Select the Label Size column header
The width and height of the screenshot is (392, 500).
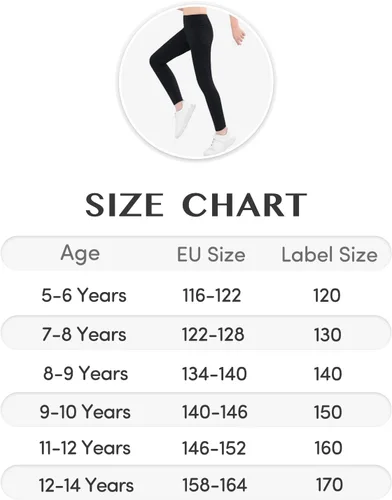coord(329,255)
